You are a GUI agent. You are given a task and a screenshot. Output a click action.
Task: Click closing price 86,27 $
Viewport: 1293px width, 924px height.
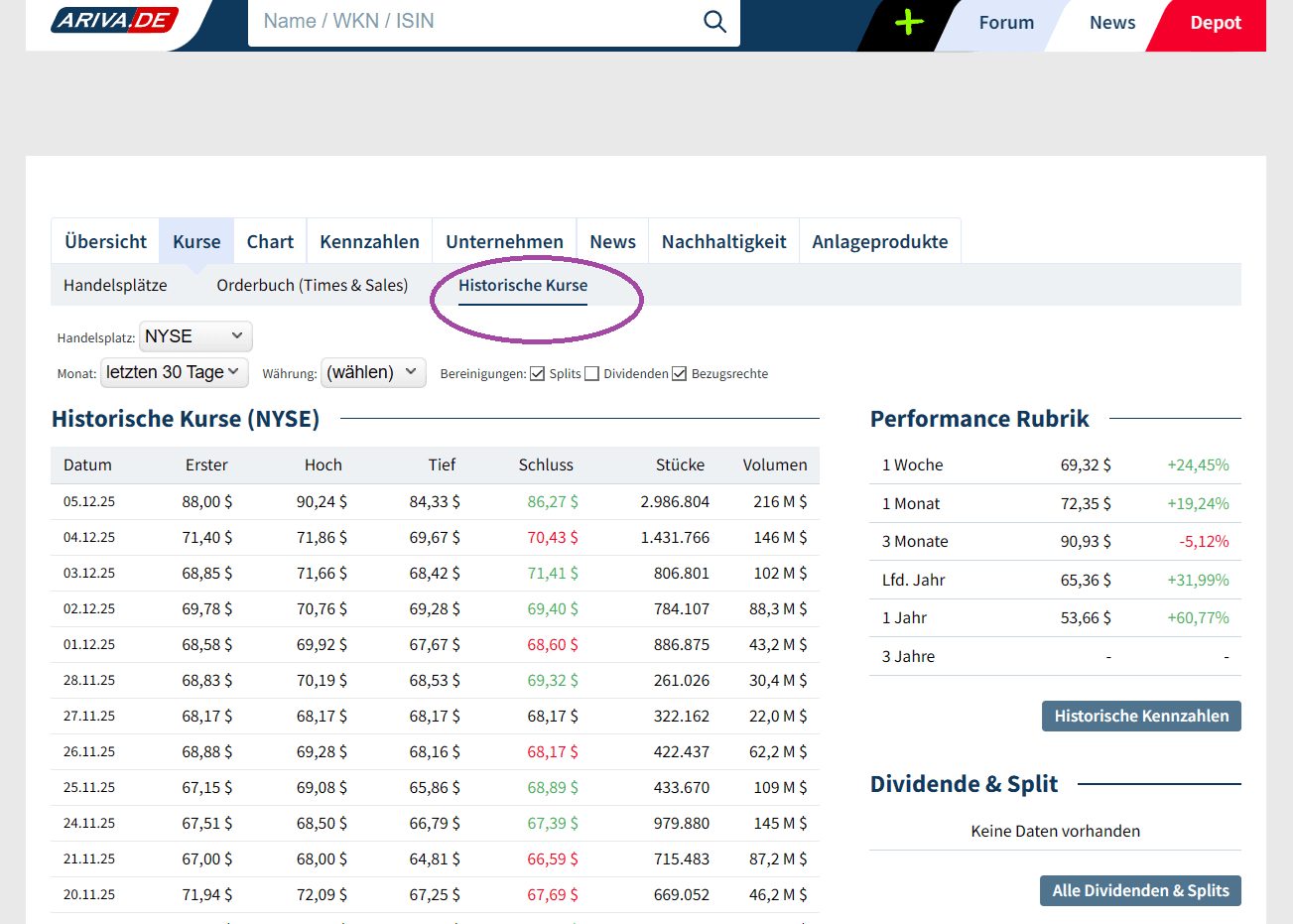(553, 501)
